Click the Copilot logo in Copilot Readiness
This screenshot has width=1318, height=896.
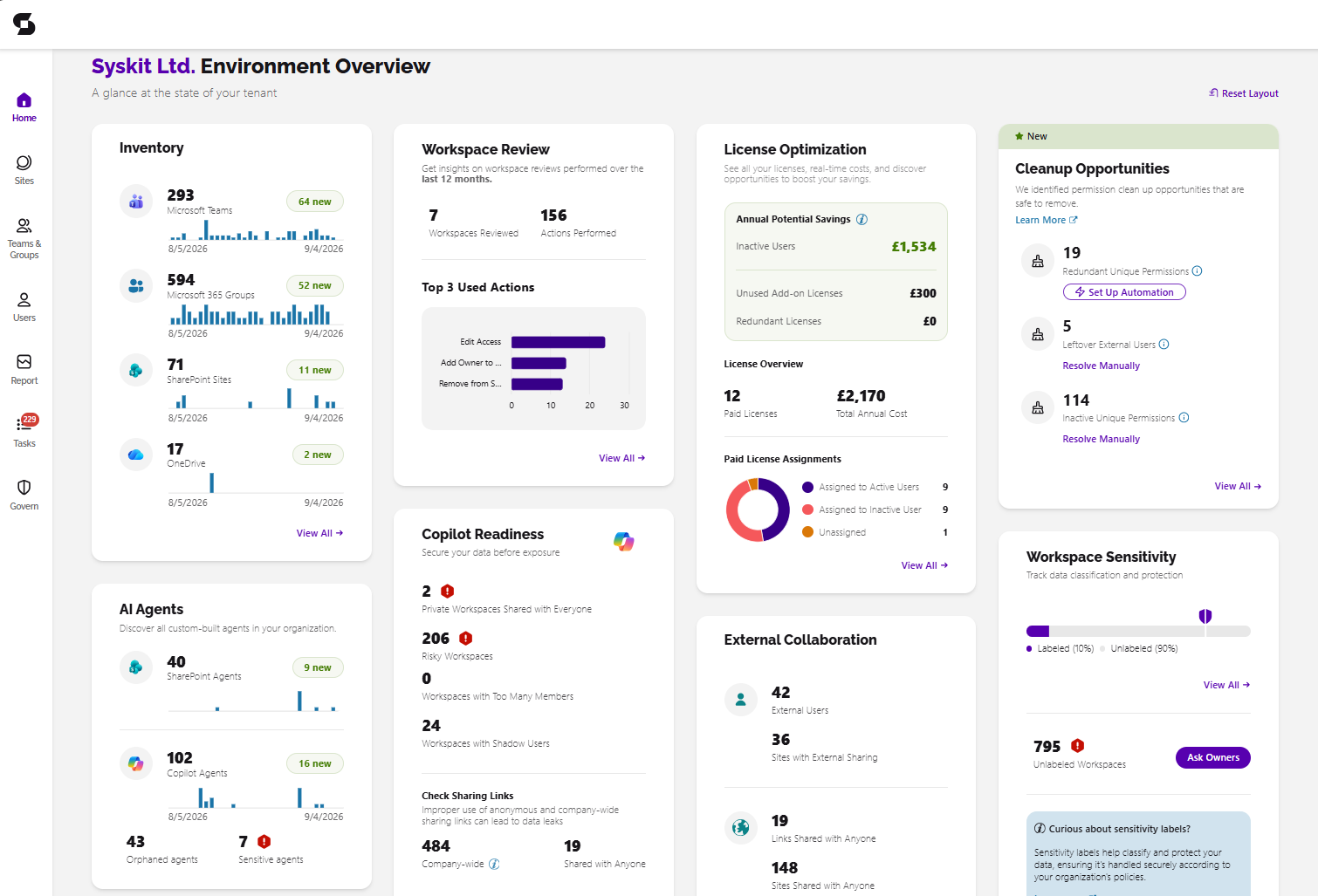pyautogui.click(x=623, y=542)
